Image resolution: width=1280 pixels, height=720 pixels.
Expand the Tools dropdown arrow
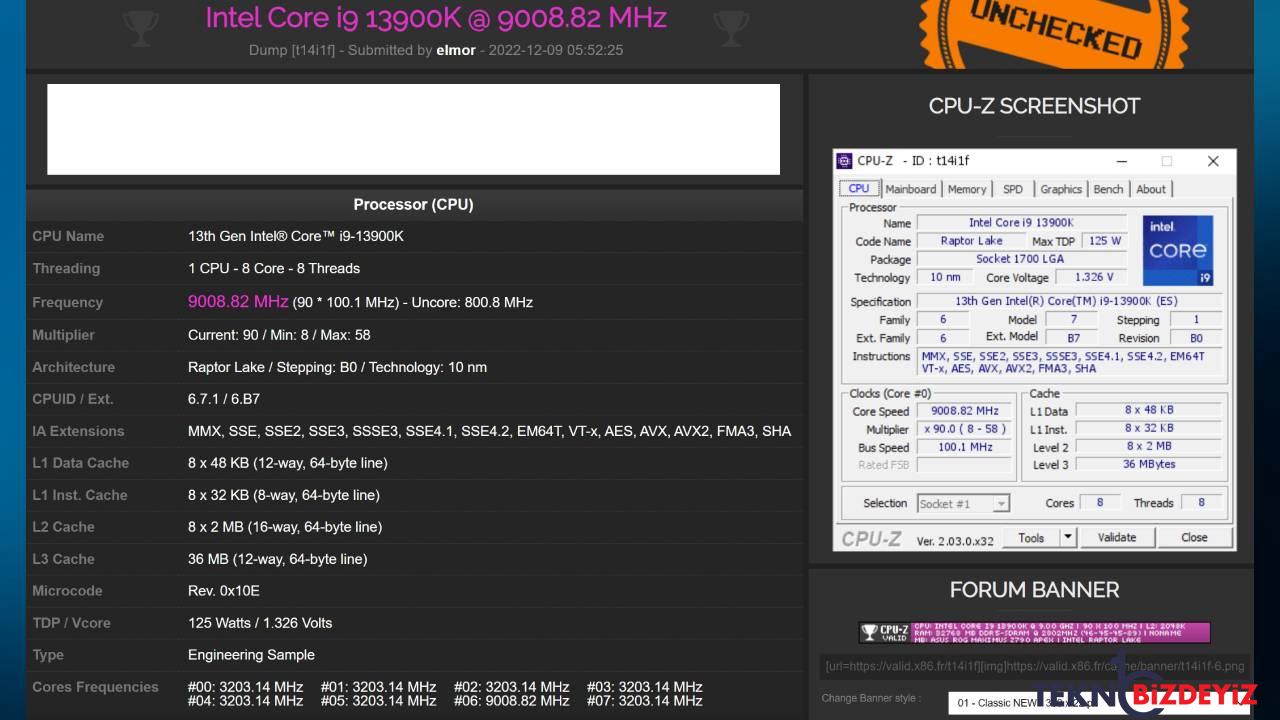(x=1068, y=537)
